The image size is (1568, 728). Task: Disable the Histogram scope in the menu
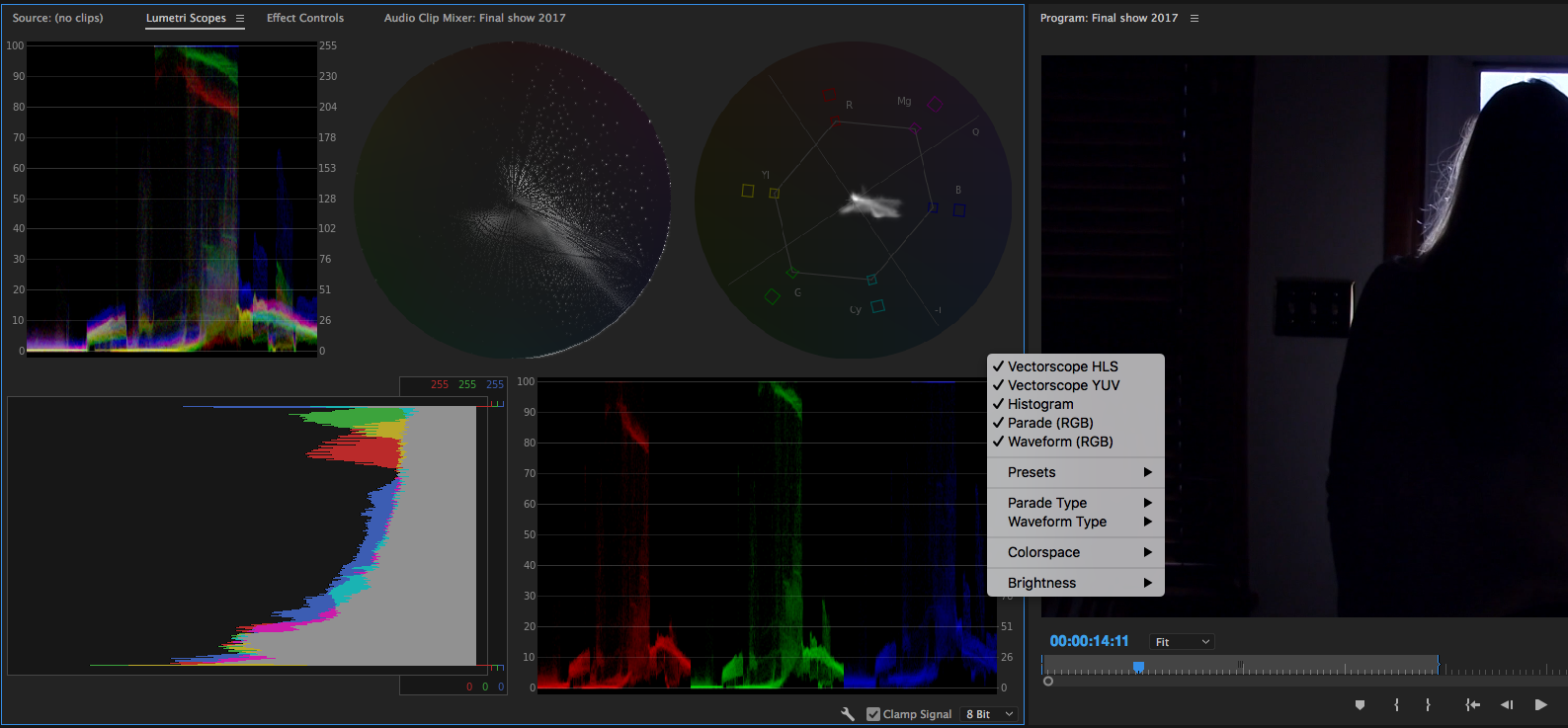click(x=1039, y=404)
